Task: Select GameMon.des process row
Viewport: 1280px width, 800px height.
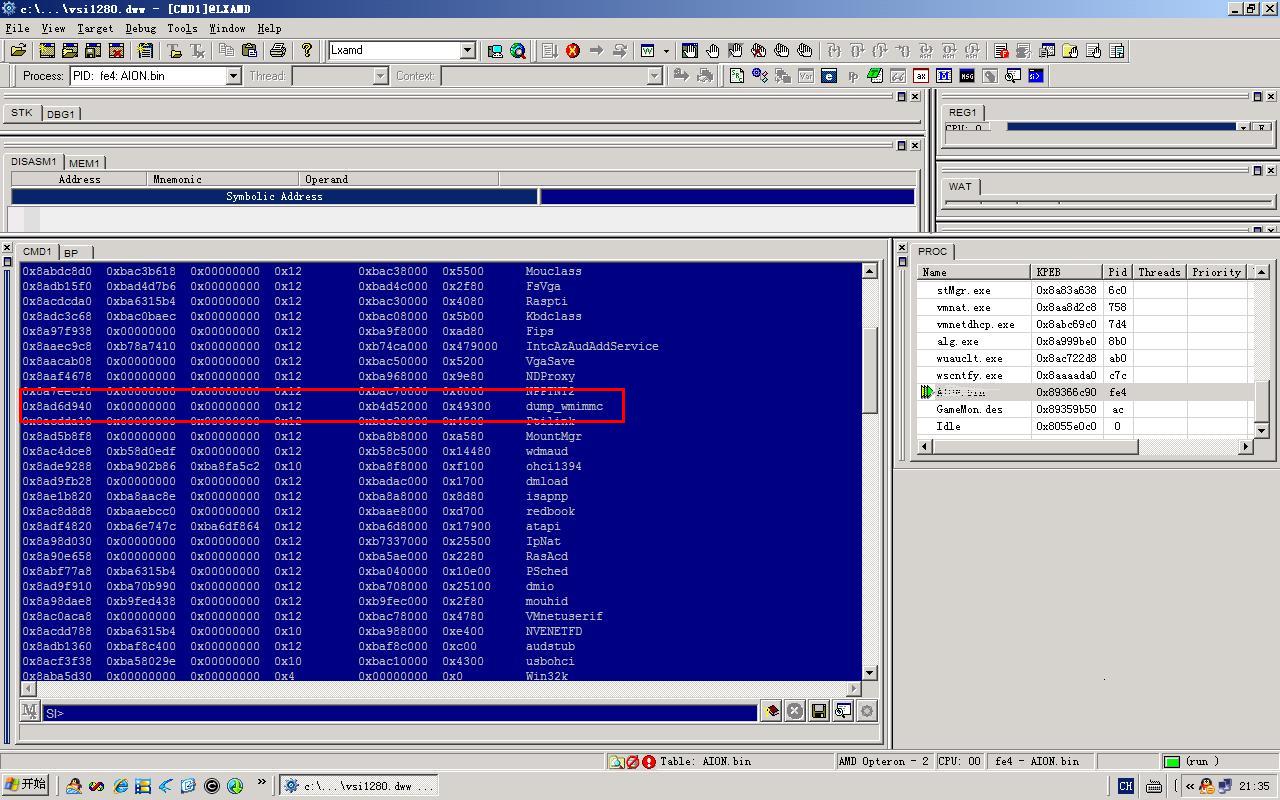Action: click(1085, 409)
